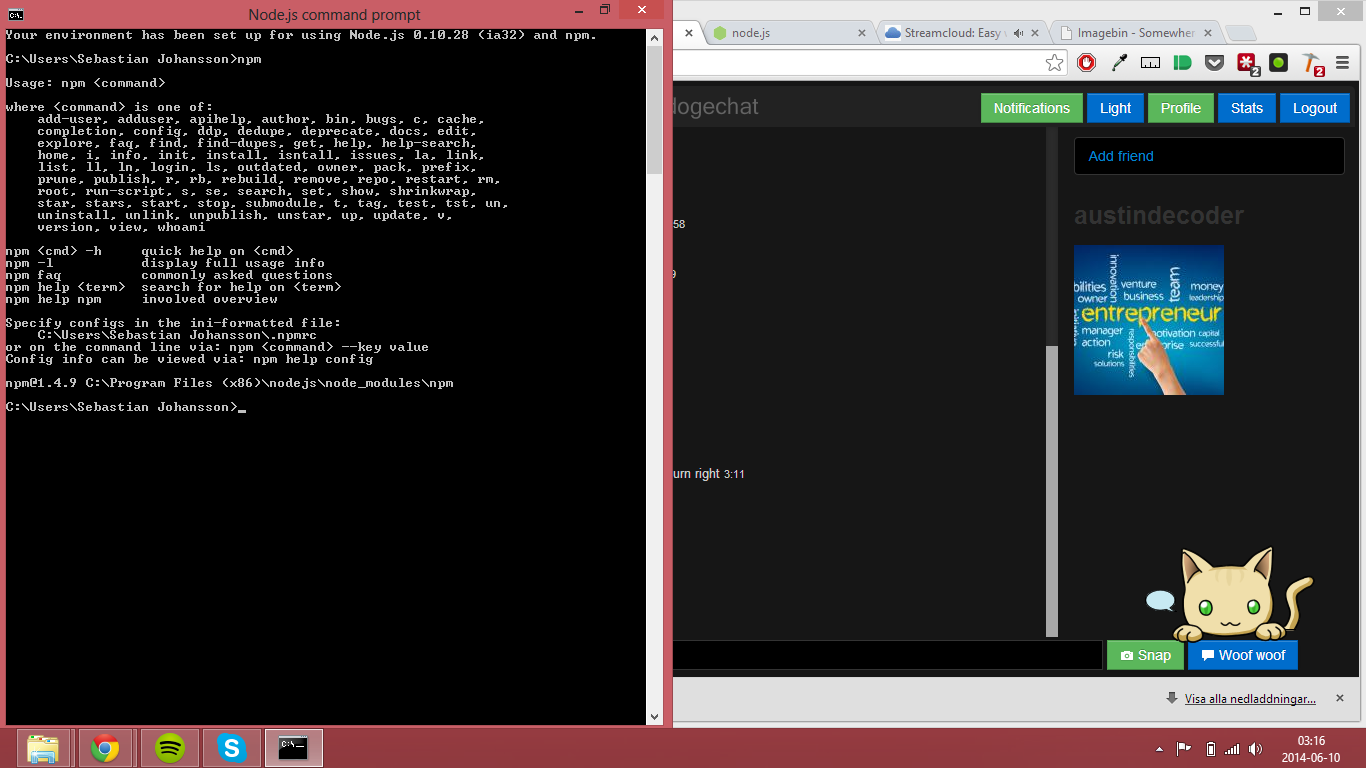Click the green ID extension icon

click(1182, 63)
